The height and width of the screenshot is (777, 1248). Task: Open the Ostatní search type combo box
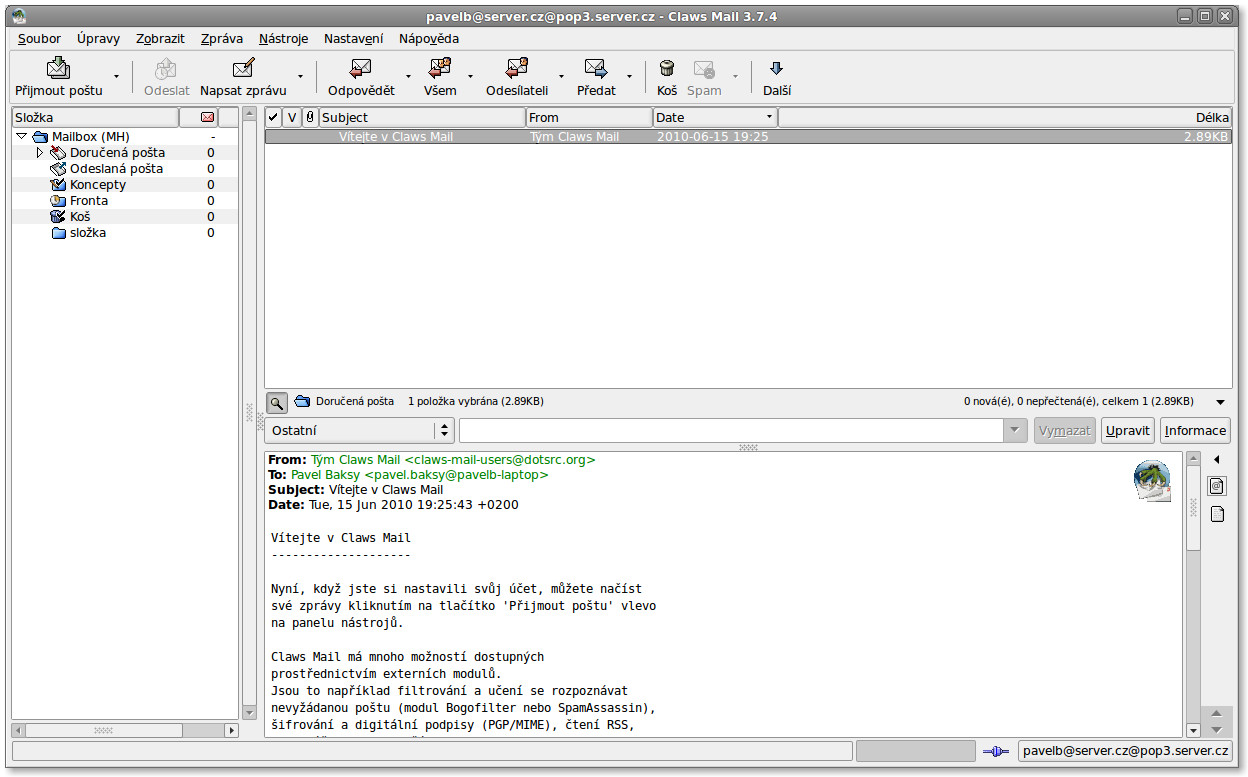[x=360, y=431]
